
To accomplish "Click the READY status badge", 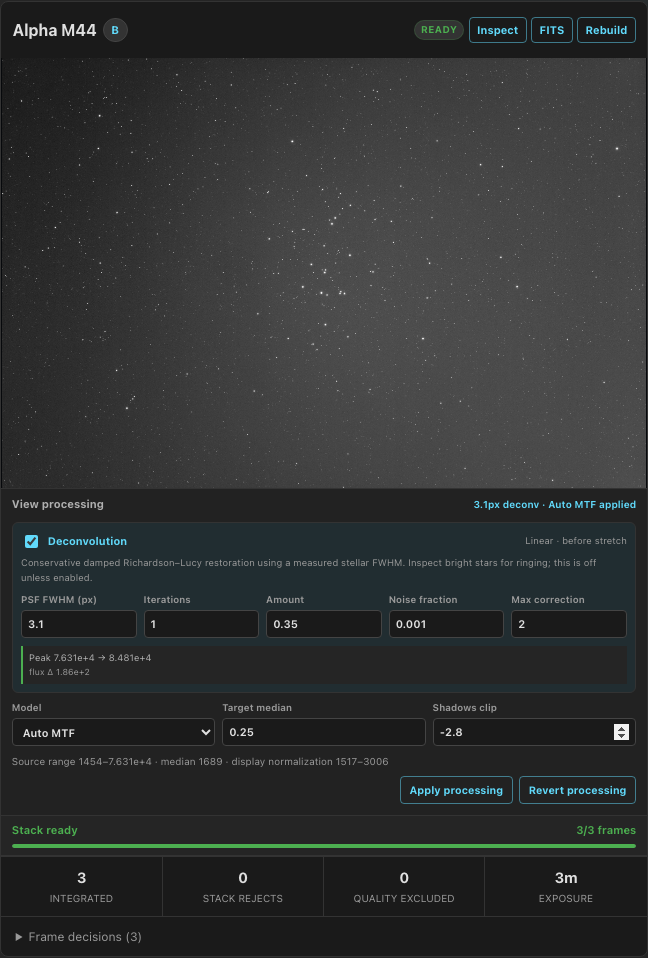I will pos(439,30).
